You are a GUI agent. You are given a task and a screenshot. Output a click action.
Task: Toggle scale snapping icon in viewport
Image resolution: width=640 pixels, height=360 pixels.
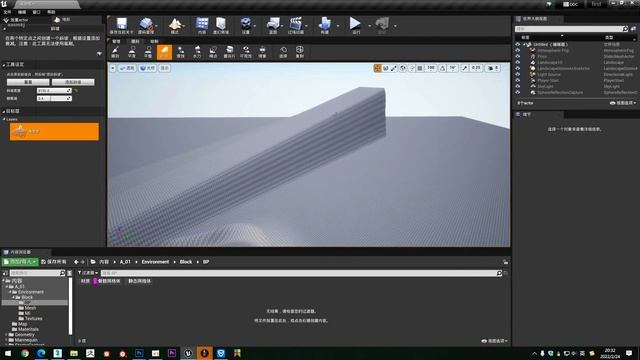(x=464, y=68)
